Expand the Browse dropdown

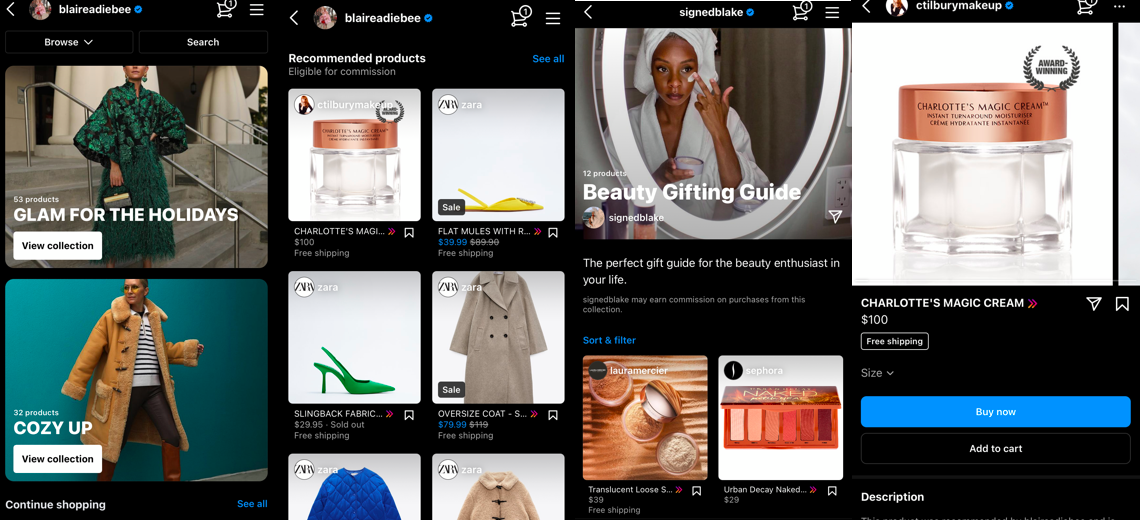pos(69,42)
